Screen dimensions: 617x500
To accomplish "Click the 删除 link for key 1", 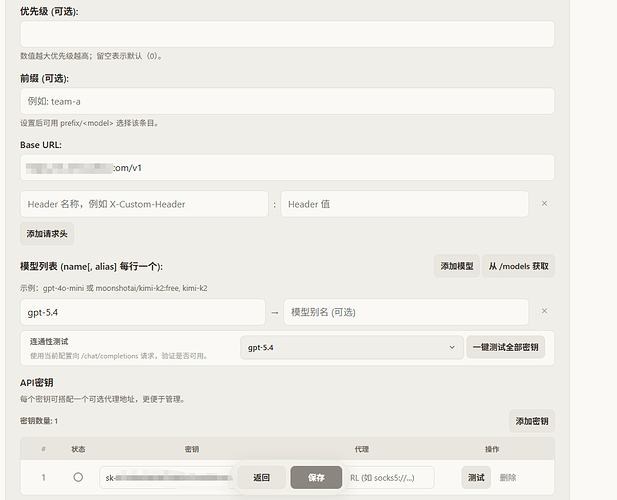I will (x=508, y=478).
